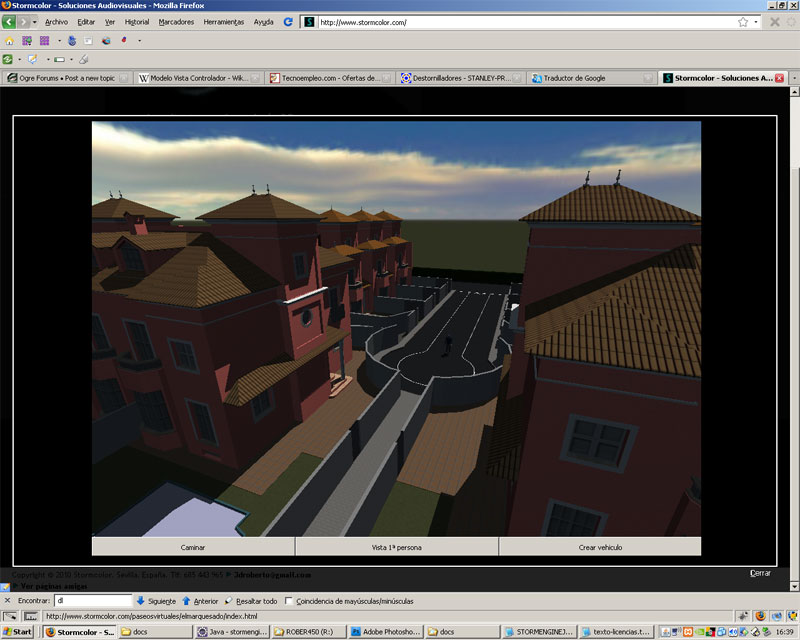Open the back/forward history dropdown arrow

[35, 22]
